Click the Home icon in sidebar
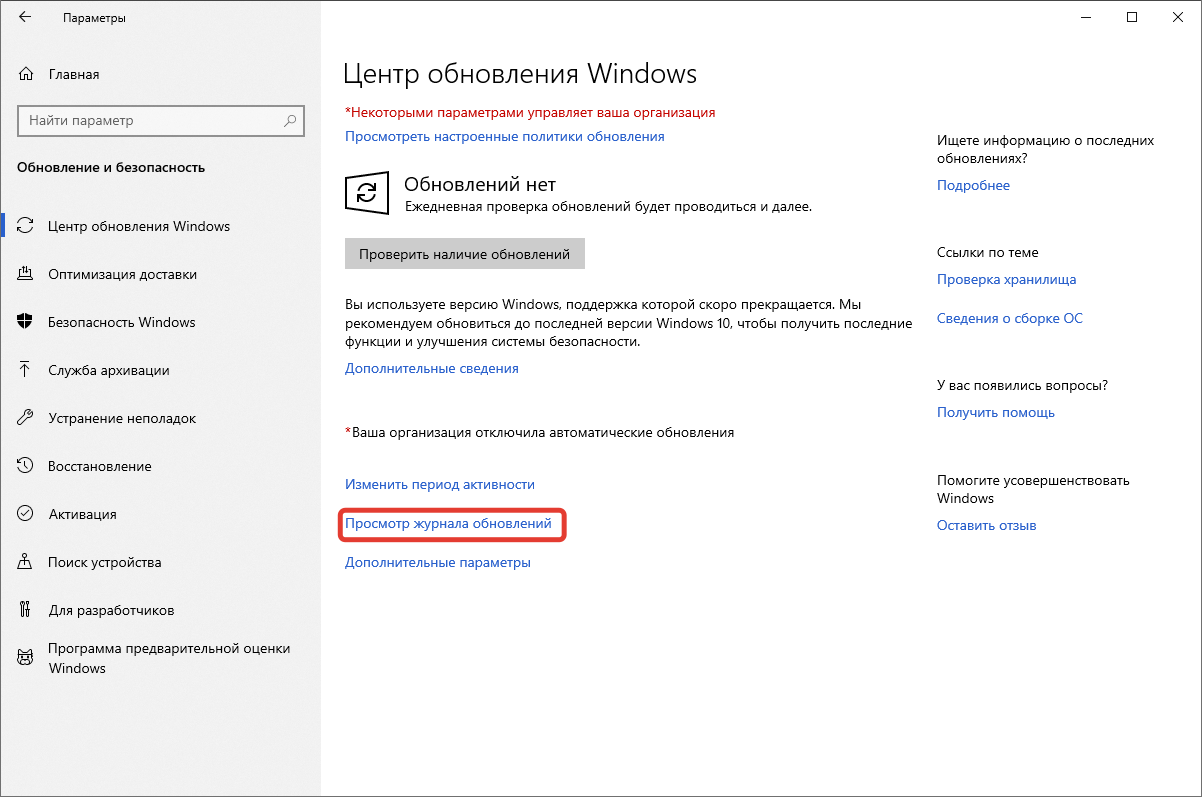The width and height of the screenshot is (1202, 797). 26,74
